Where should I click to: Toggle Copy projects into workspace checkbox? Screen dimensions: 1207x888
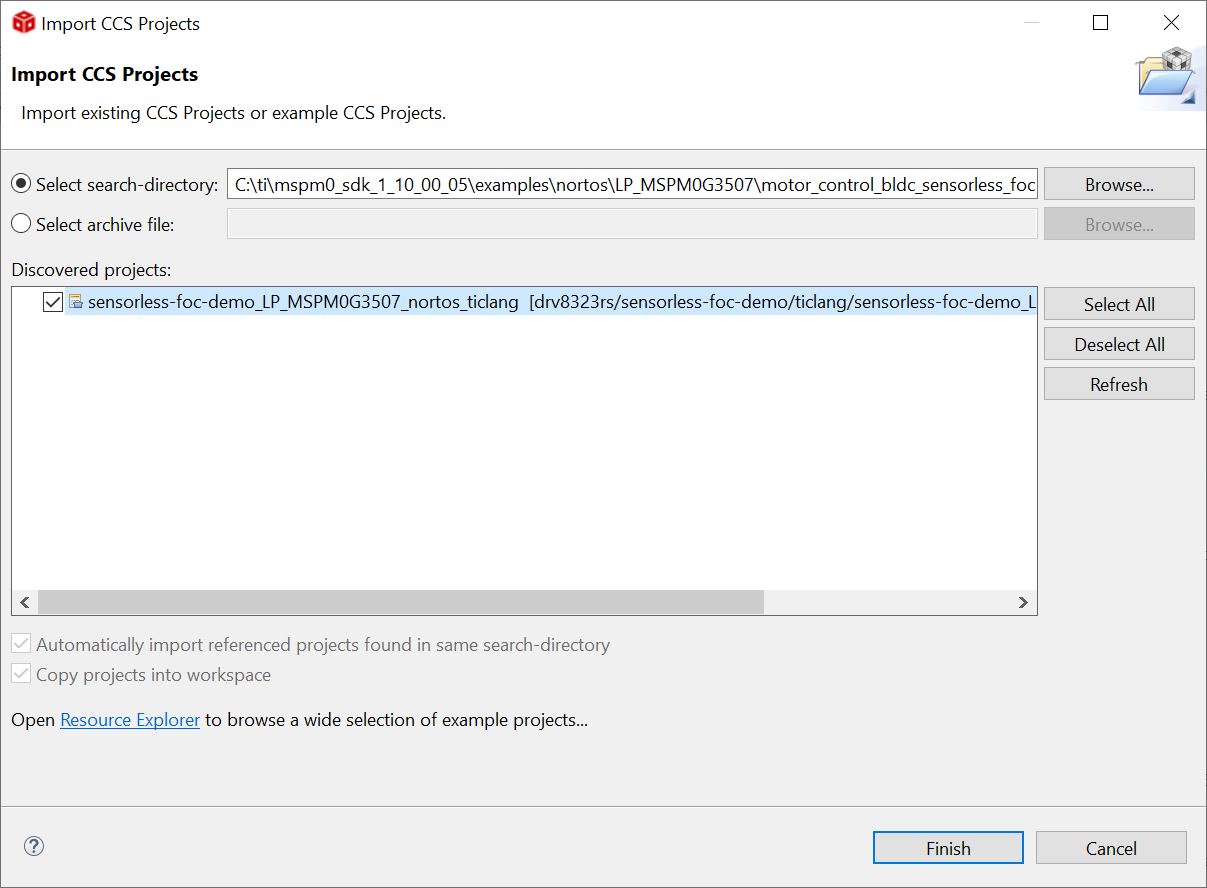21,675
